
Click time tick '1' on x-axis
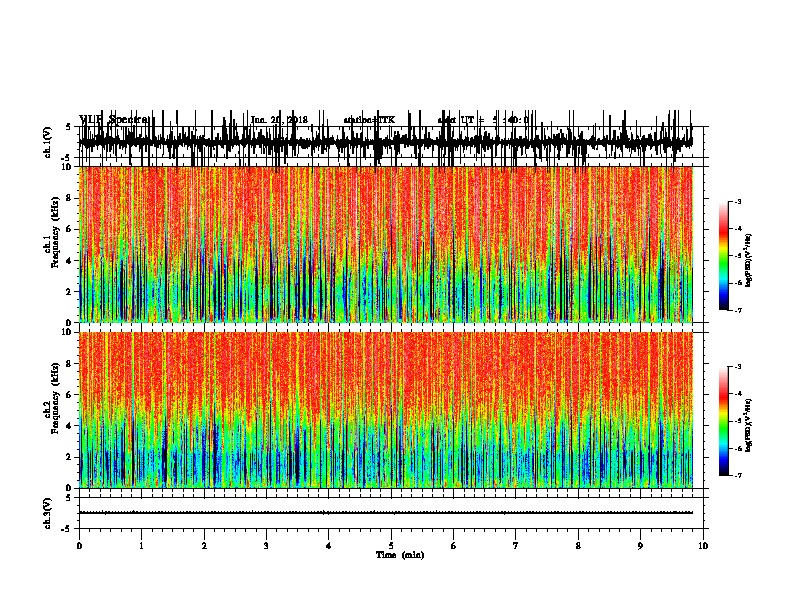click(141, 546)
